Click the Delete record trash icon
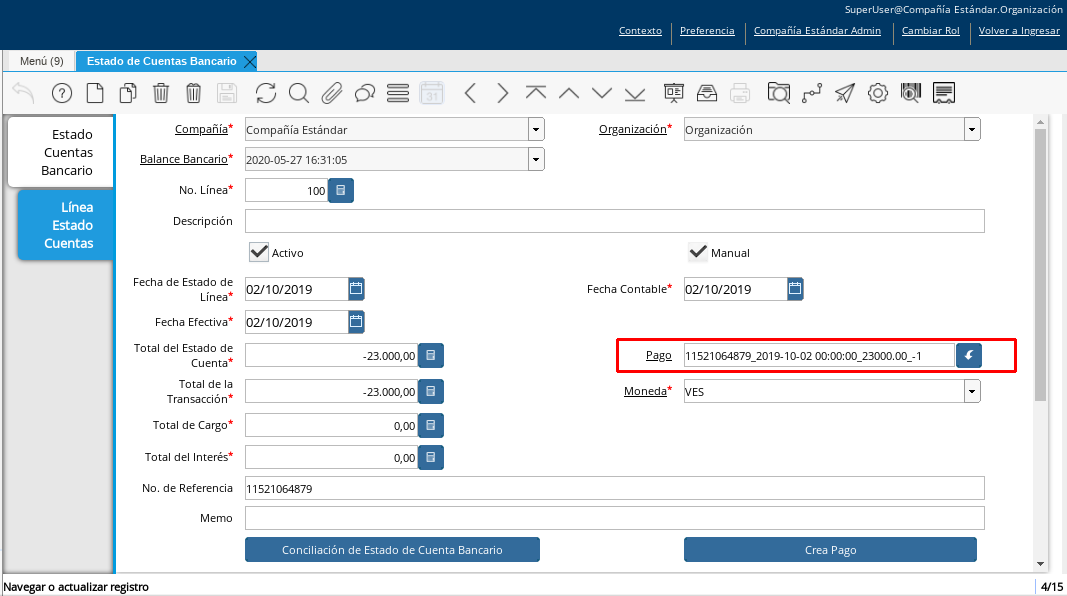Screen dimensions: 1067x596 coord(161,93)
